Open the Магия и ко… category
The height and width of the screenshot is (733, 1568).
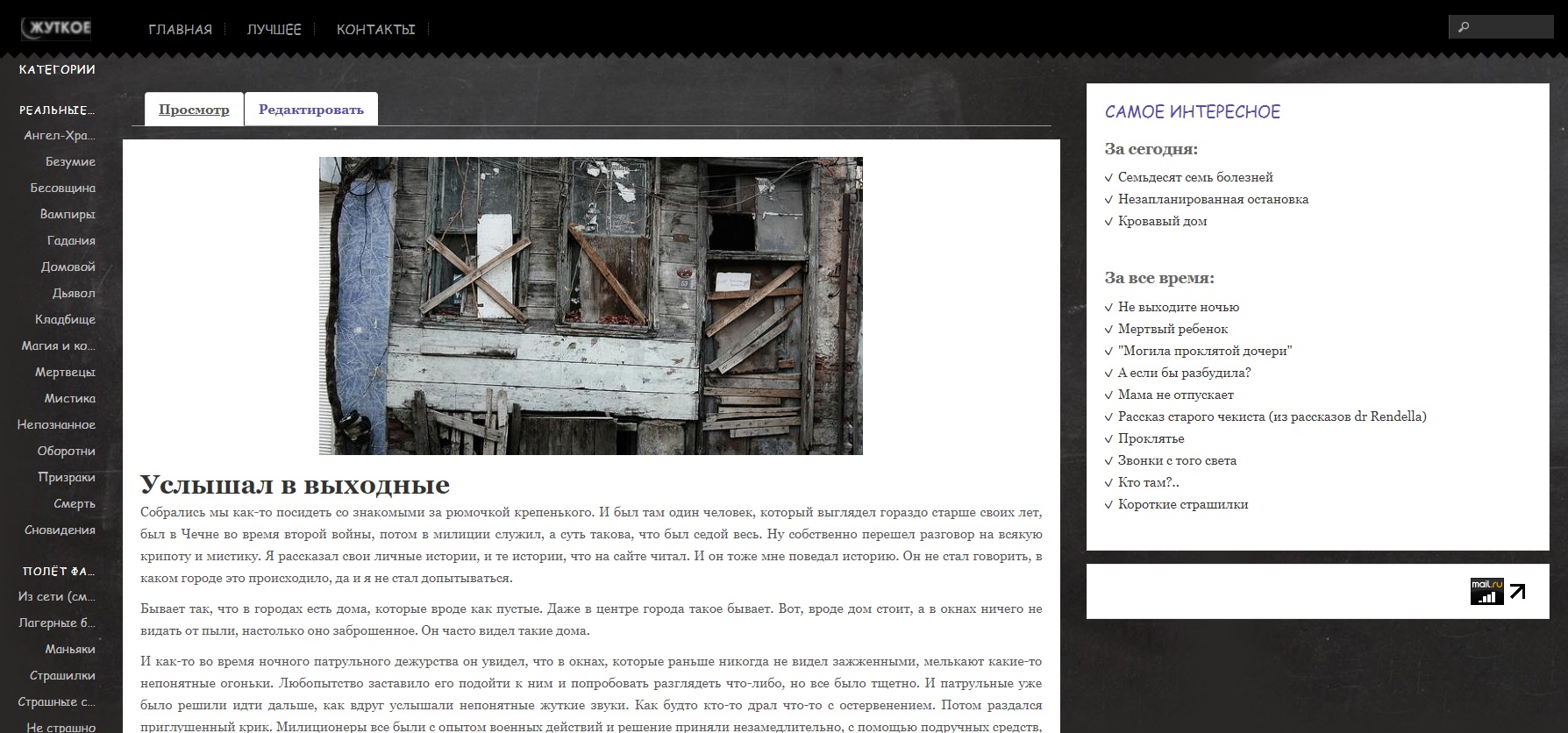click(59, 345)
